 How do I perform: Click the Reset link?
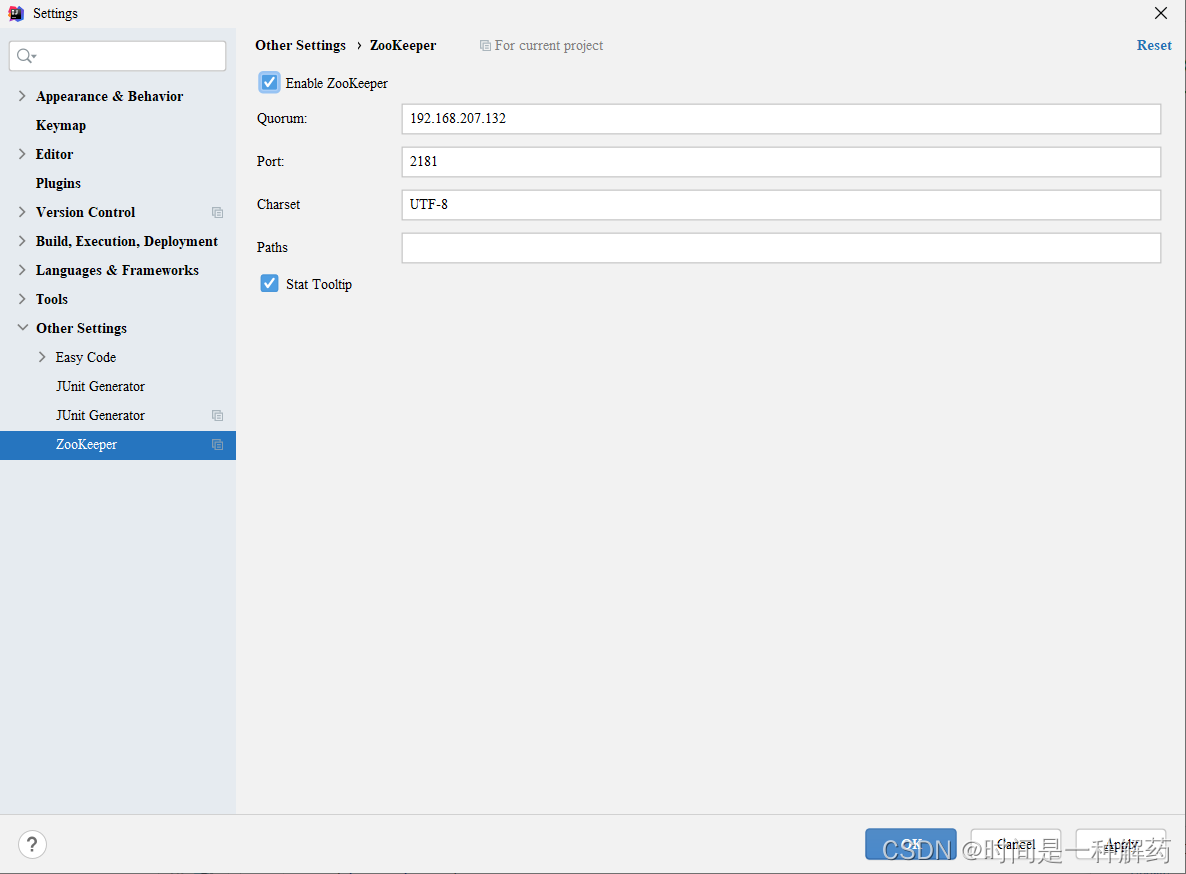click(x=1154, y=45)
